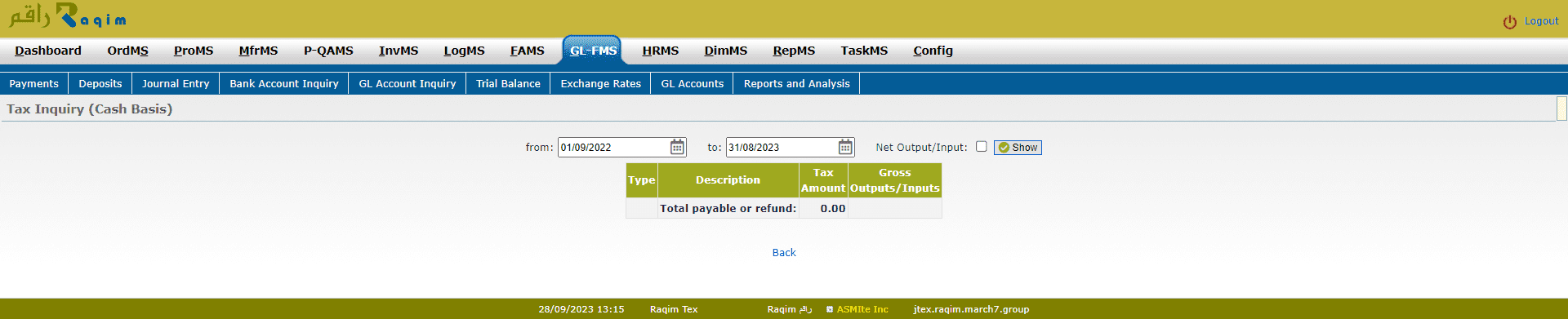Click the Show button
This screenshot has width=1568, height=319.
coord(1018,148)
